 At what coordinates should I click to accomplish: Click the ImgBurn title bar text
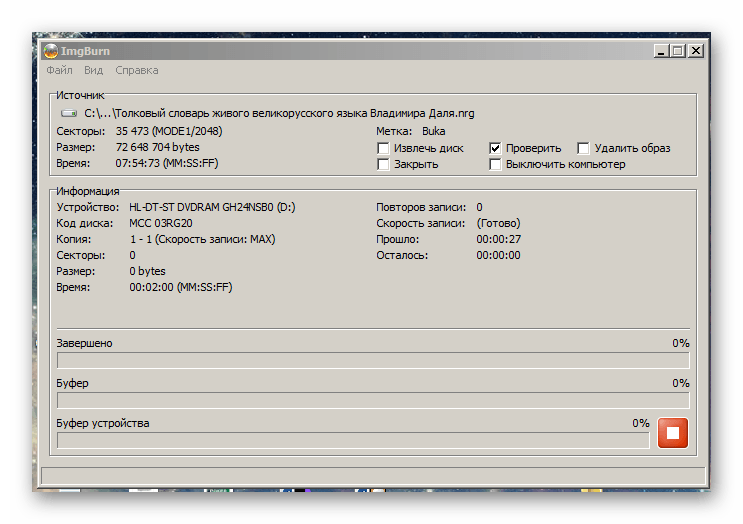(x=85, y=51)
